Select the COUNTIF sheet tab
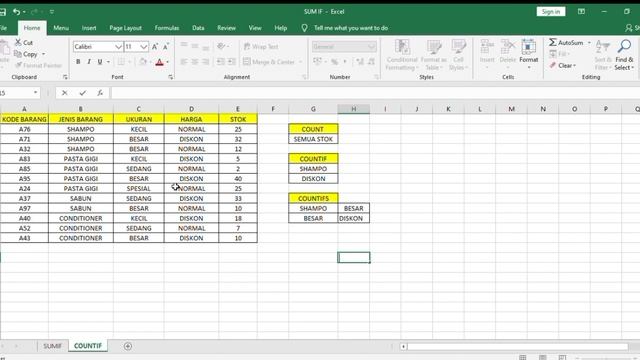Image resolution: width=640 pixels, height=360 pixels. tap(88, 346)
